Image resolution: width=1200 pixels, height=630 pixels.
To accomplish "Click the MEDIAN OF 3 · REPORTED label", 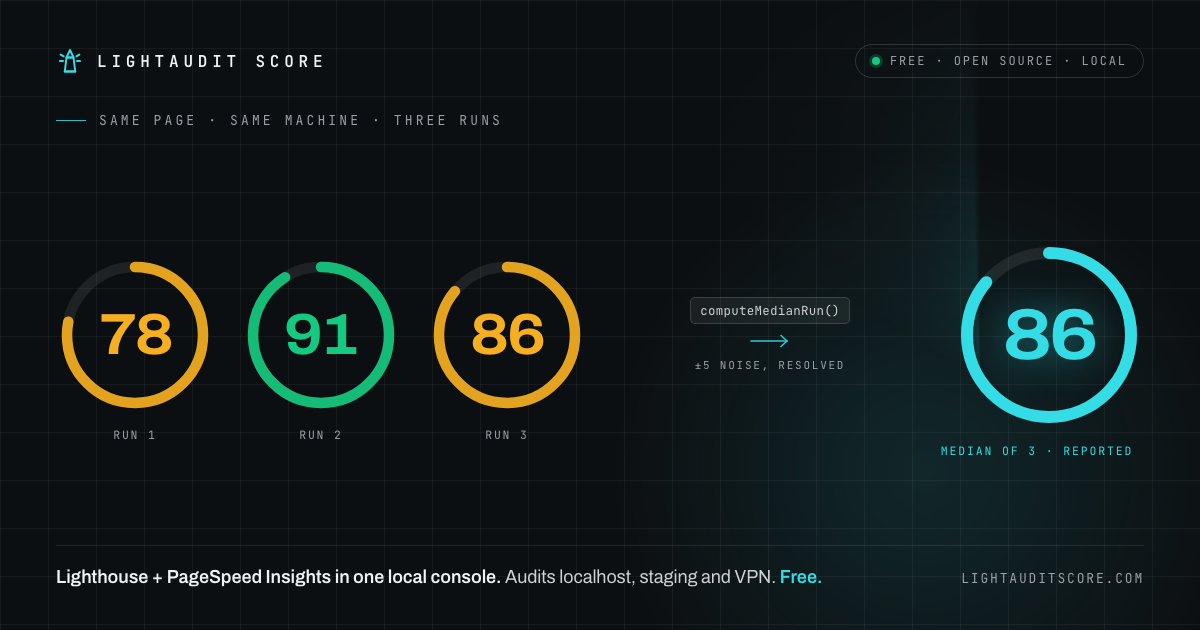I will (1037, 452).
